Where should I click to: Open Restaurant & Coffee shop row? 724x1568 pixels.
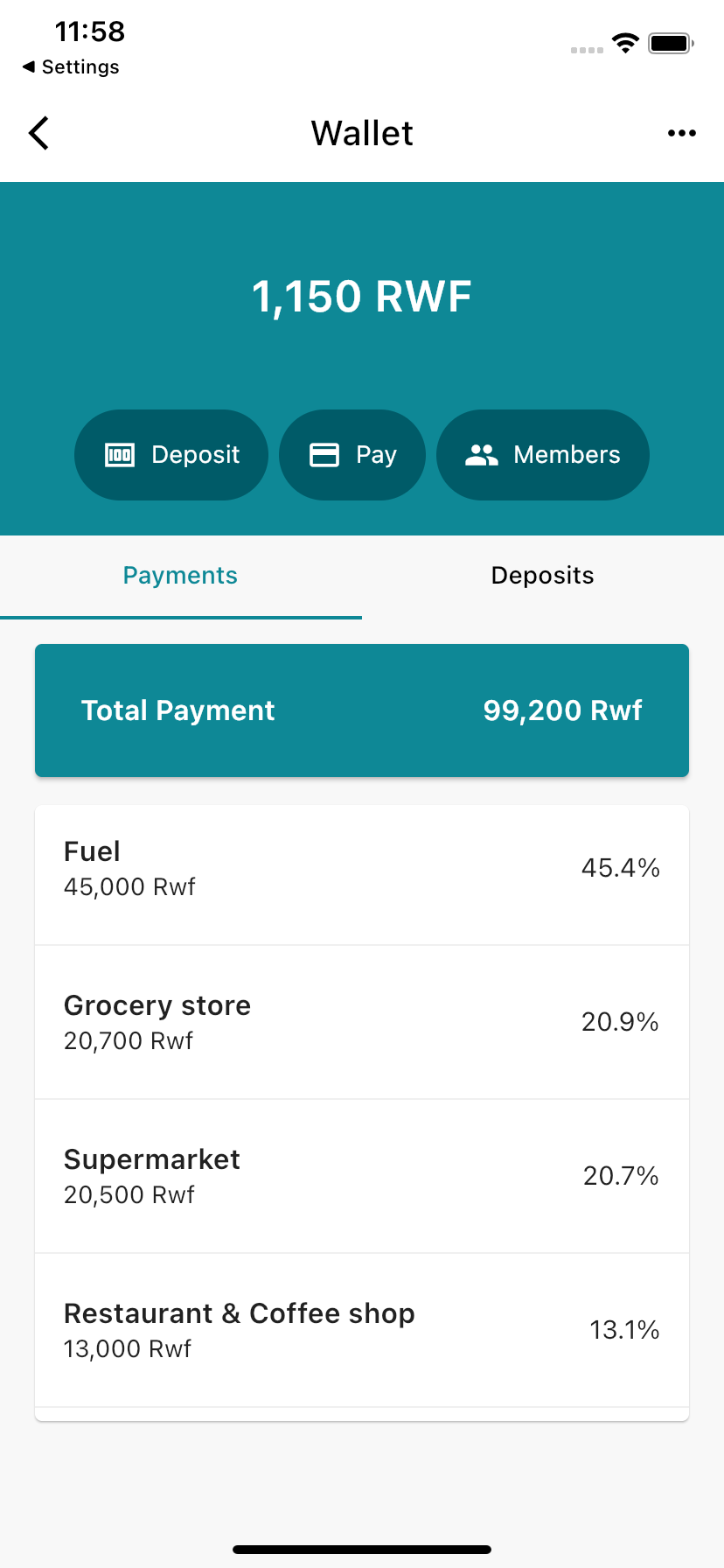click(x=362, y=1330)
